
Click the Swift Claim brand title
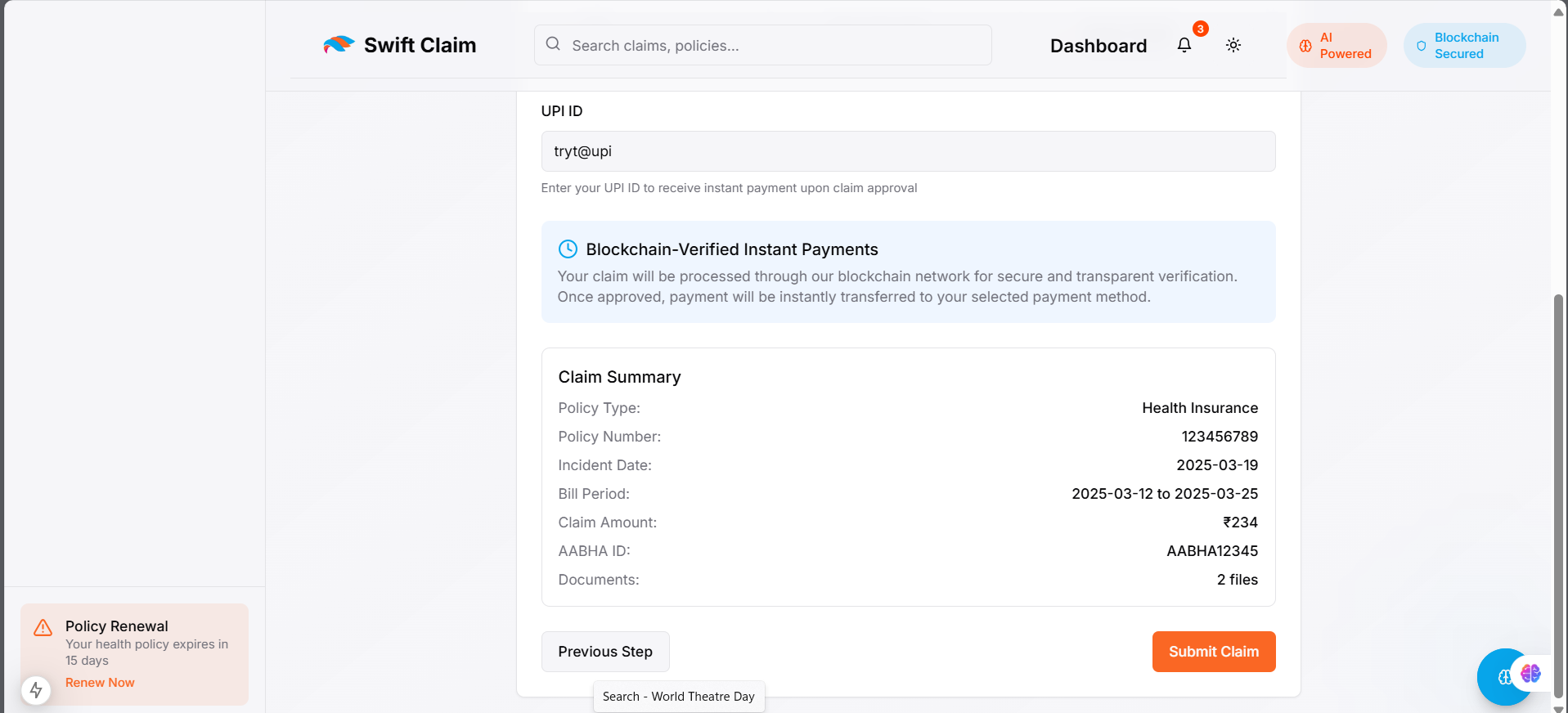click(x=420, y=45)
